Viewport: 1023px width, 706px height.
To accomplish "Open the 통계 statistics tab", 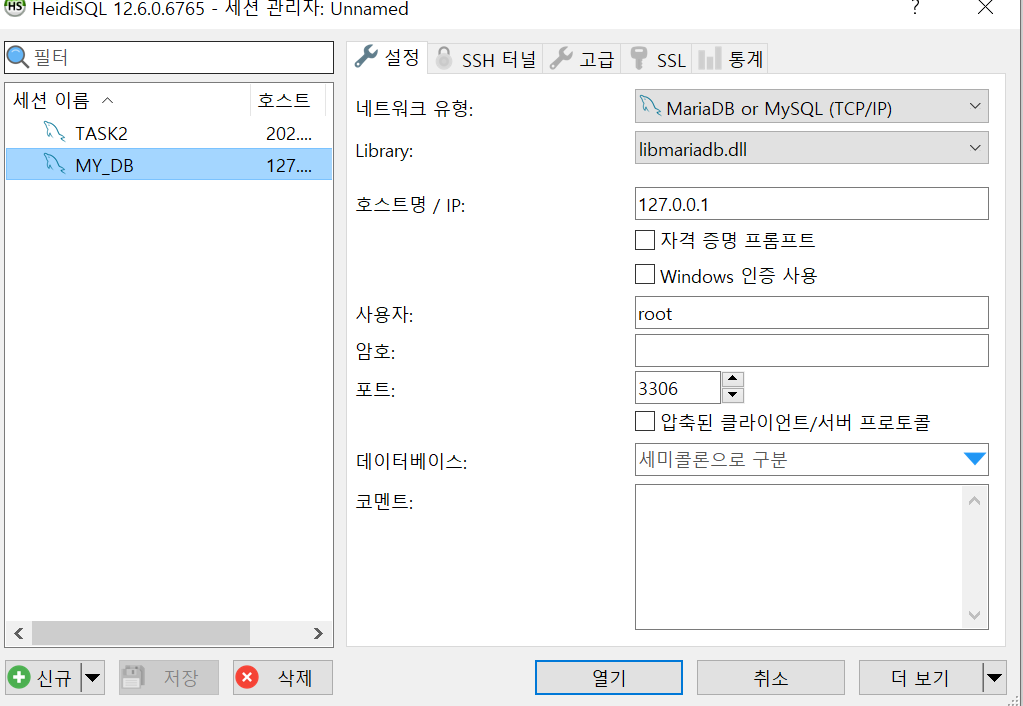I will (731, 59).
